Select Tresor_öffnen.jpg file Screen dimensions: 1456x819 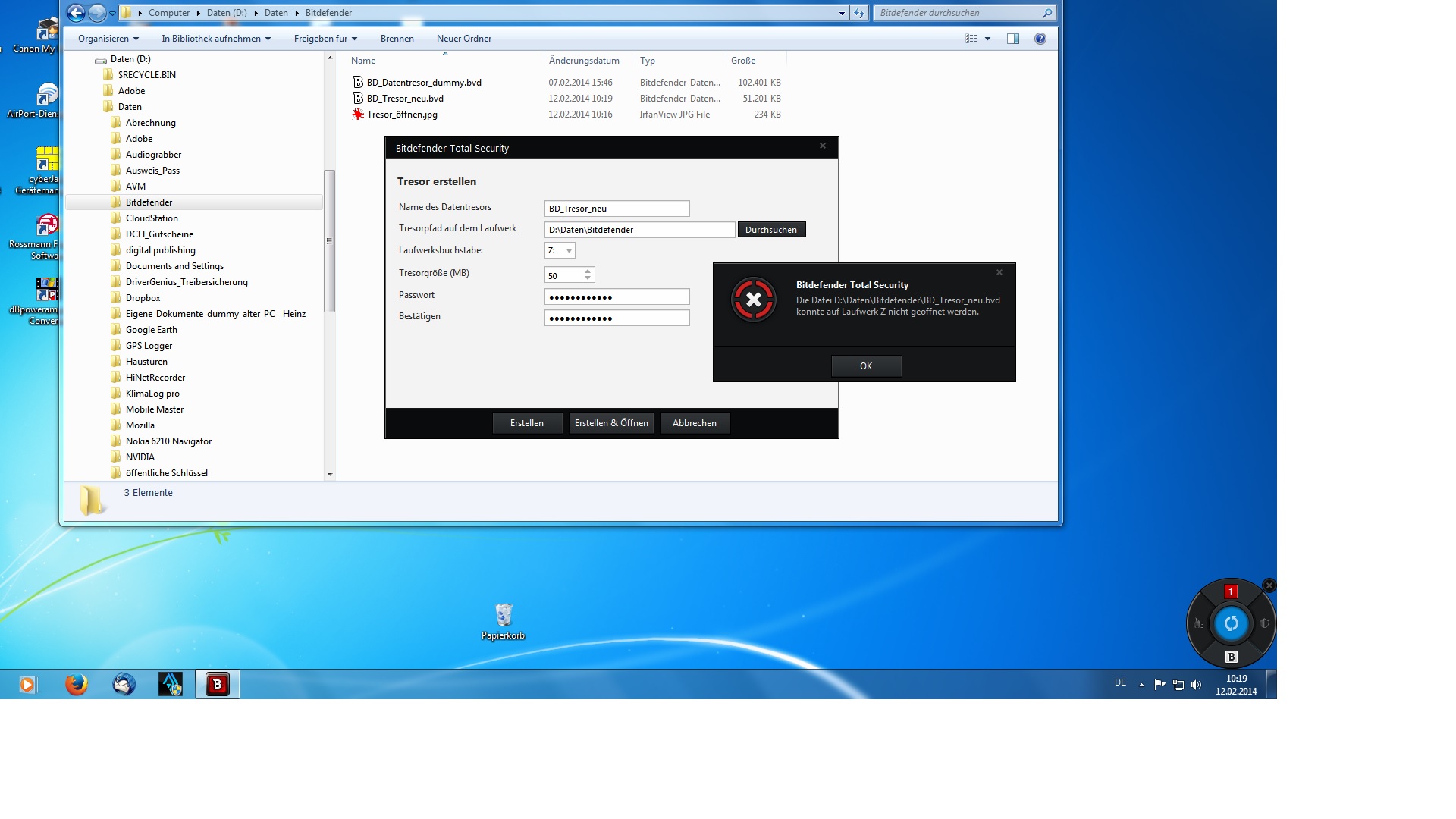tap(402, 115)
